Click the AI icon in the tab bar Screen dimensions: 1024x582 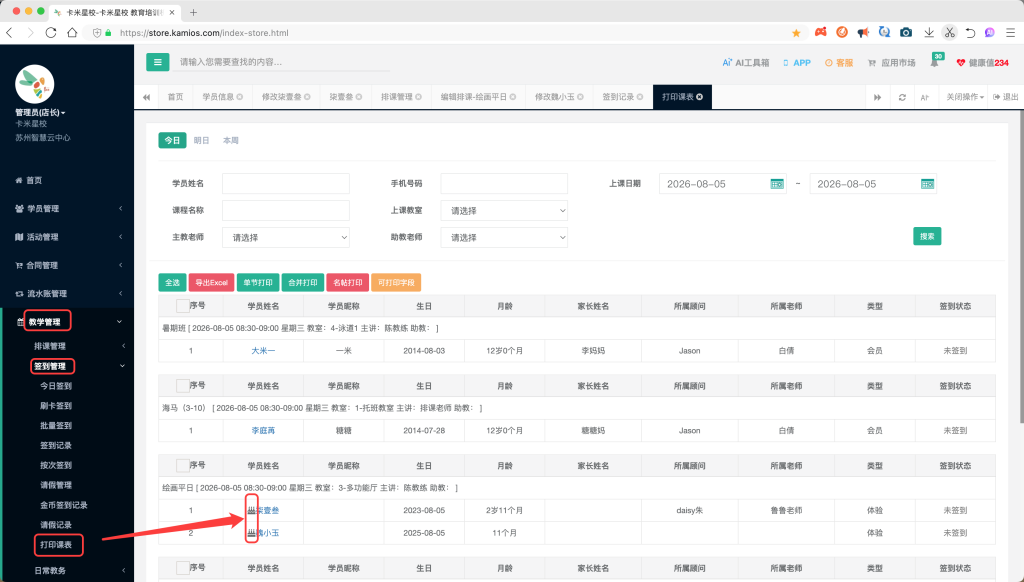925,97
